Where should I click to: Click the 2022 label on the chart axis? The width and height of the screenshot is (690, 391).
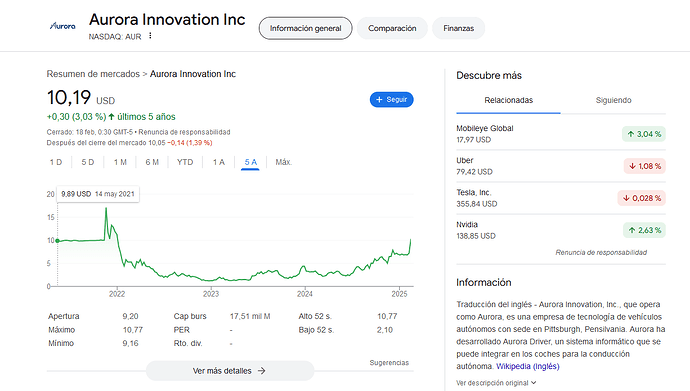(117, 294)
